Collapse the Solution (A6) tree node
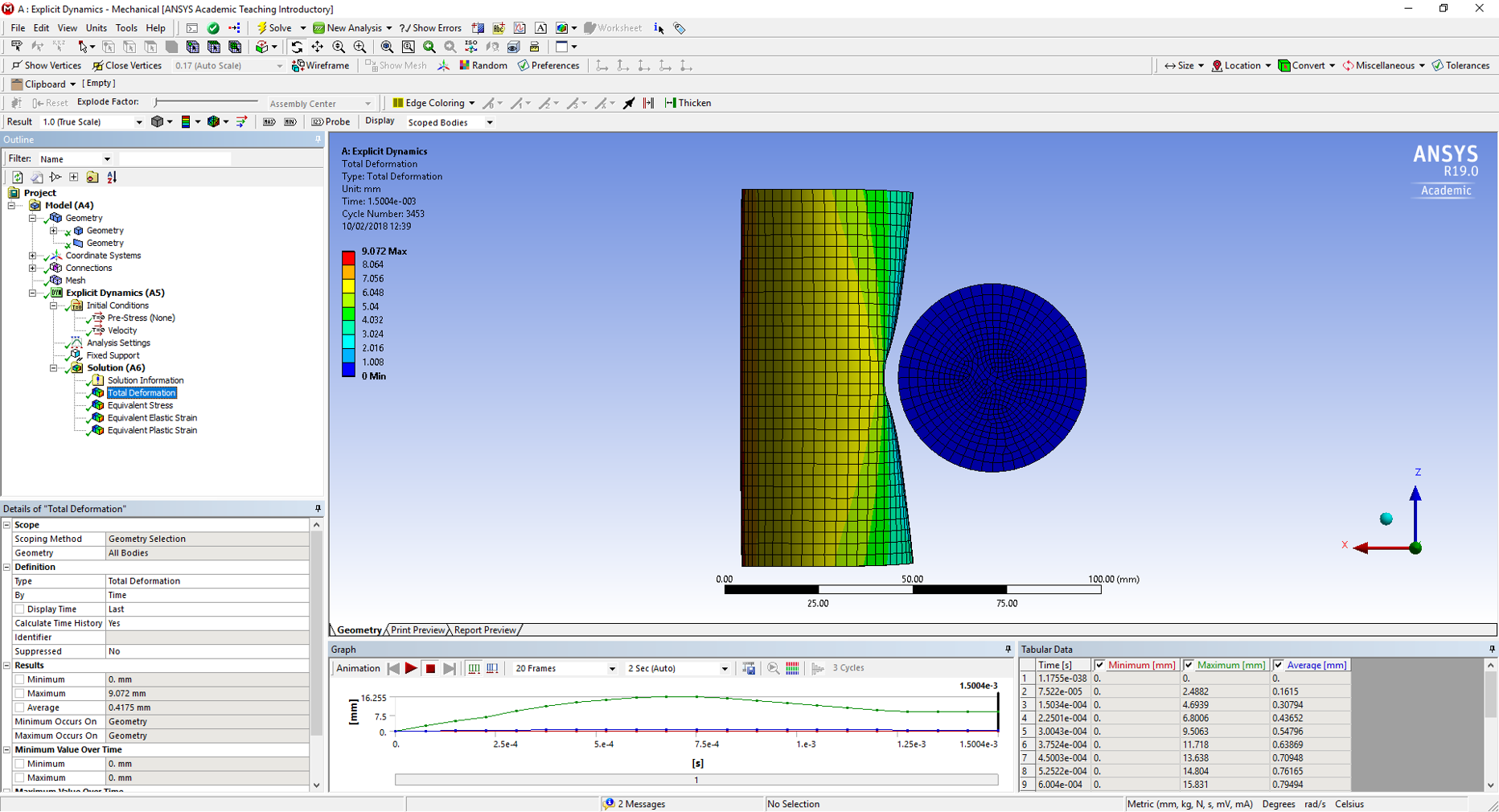 click(x=54, y=368)
